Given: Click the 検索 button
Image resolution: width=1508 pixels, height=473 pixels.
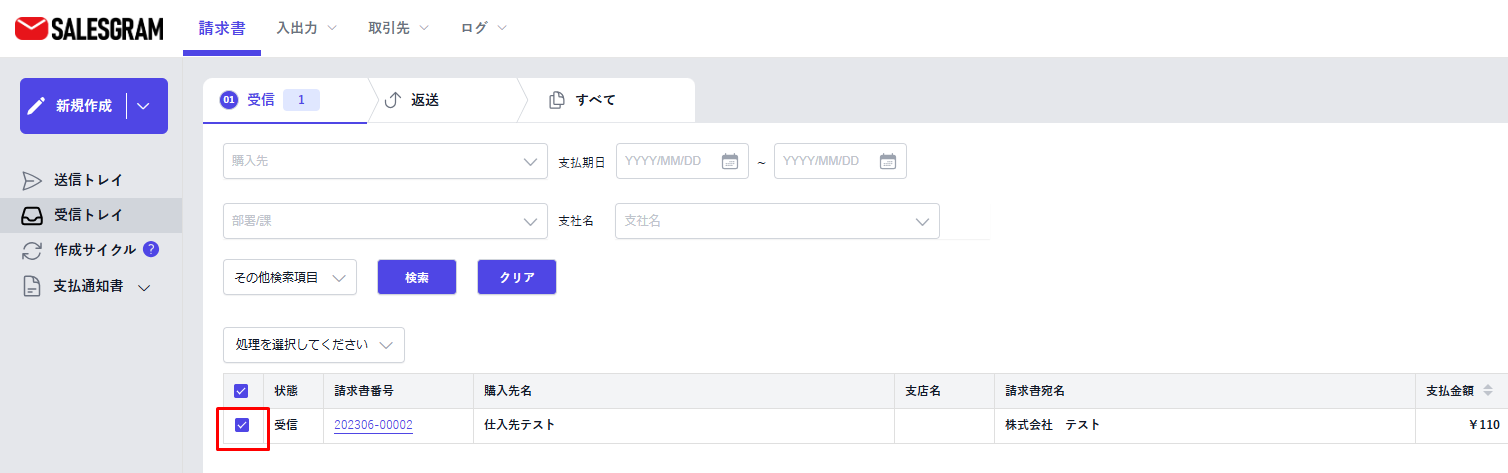Looking at the screenshot, I should [x=416, y=278].
